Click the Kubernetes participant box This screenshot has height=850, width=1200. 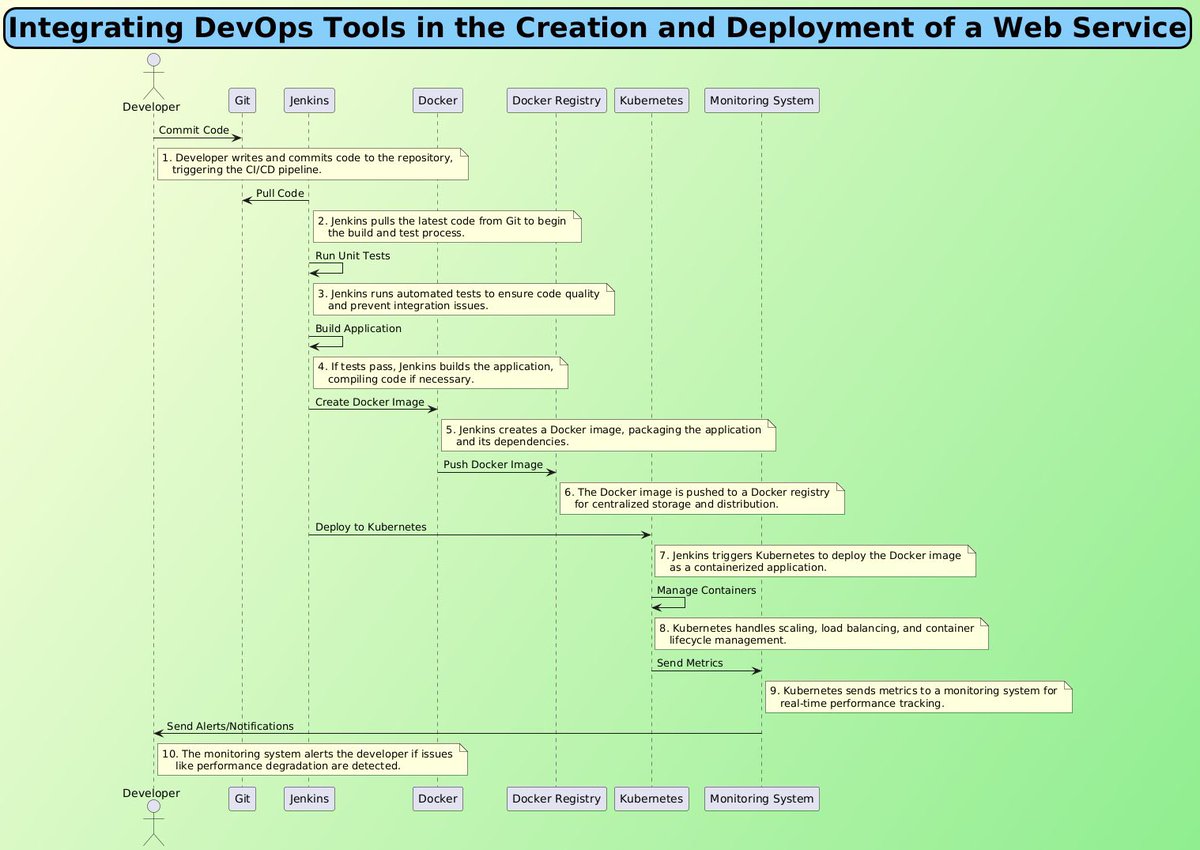click(x=651, y=100)
